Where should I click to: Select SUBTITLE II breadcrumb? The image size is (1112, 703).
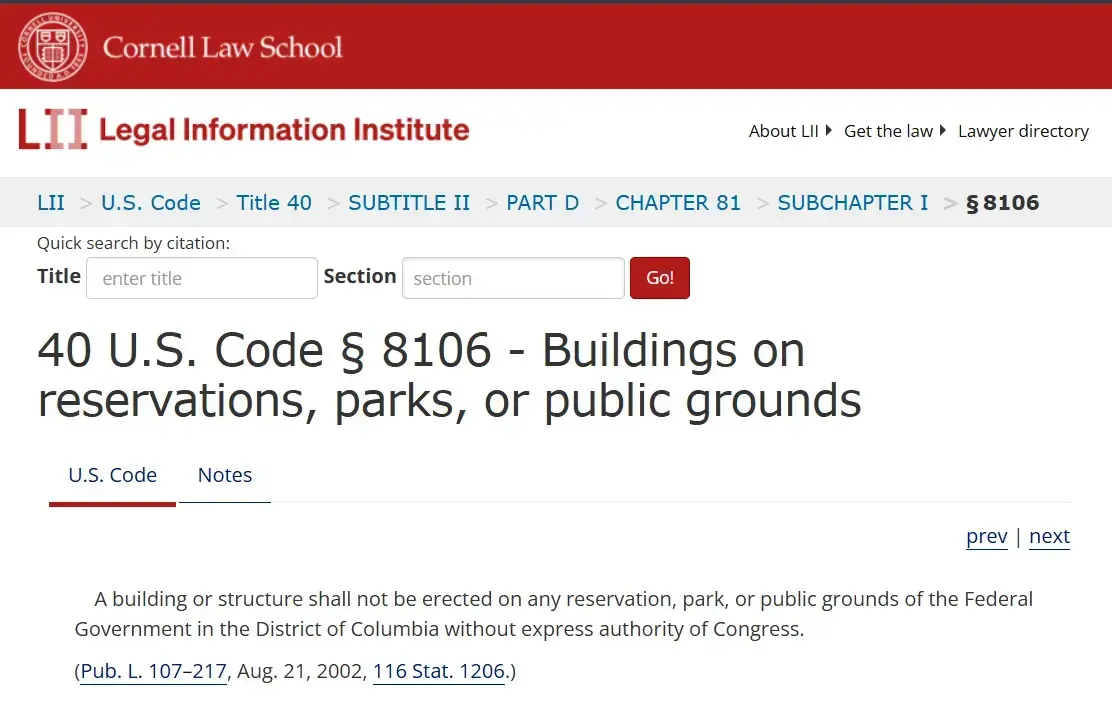(409, 203)
